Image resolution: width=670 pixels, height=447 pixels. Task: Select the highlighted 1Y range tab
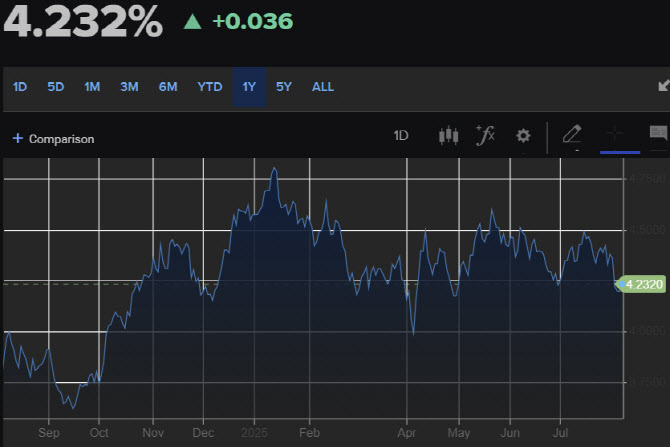pyautogui.click(x=250, y=87)
